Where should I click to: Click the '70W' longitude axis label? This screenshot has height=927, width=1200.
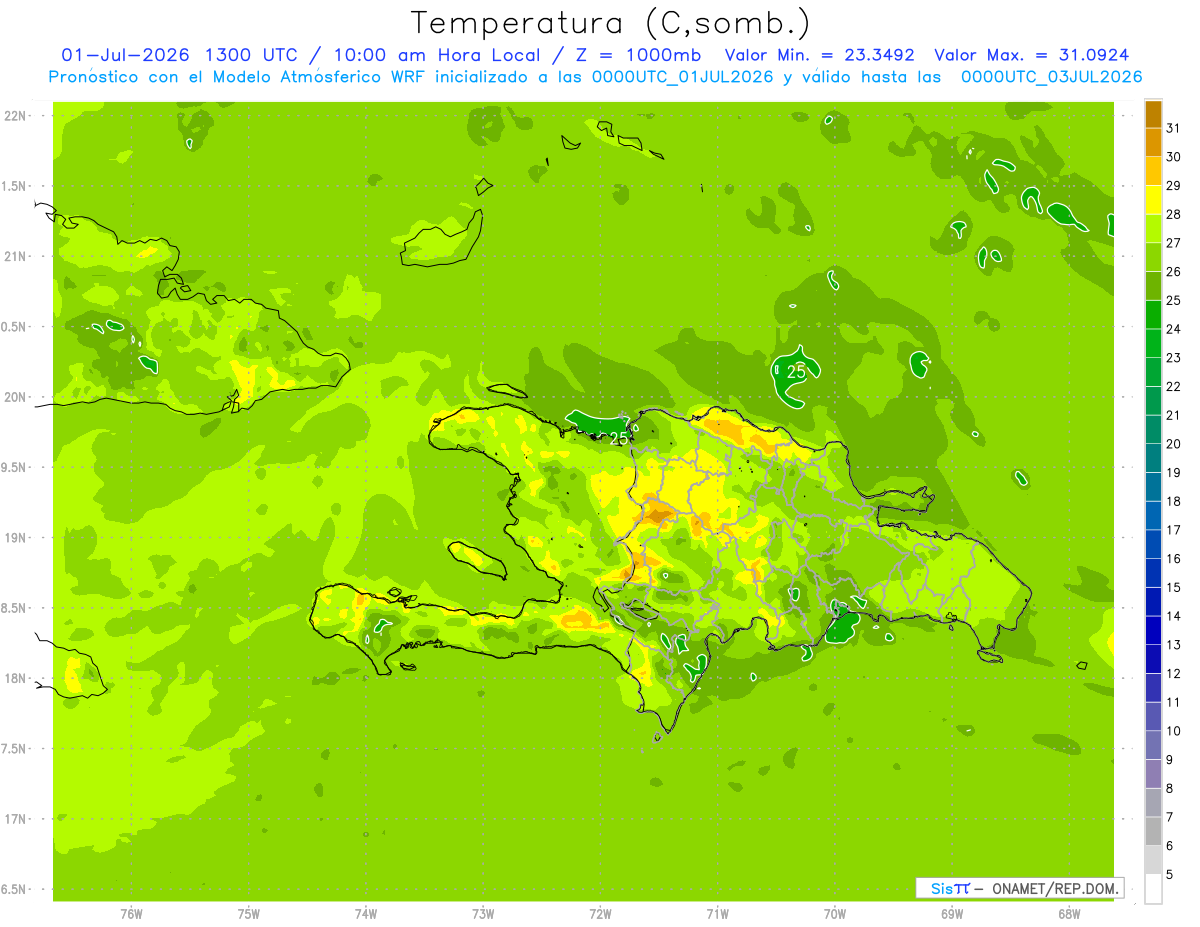tap(834, 915)
